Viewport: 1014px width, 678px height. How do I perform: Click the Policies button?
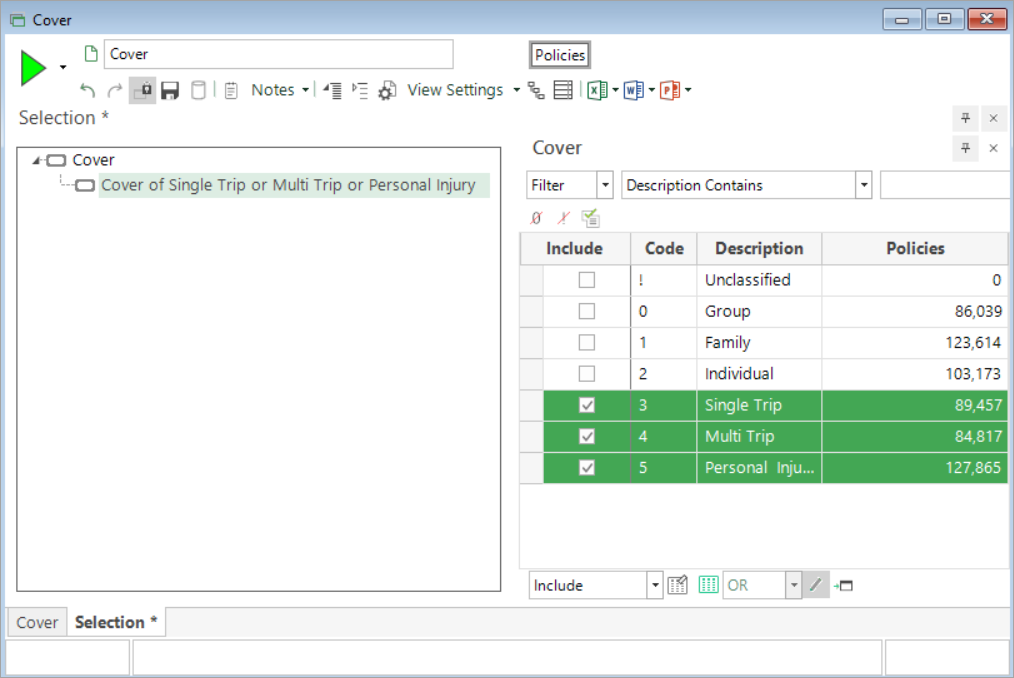(x=559, y=55)
